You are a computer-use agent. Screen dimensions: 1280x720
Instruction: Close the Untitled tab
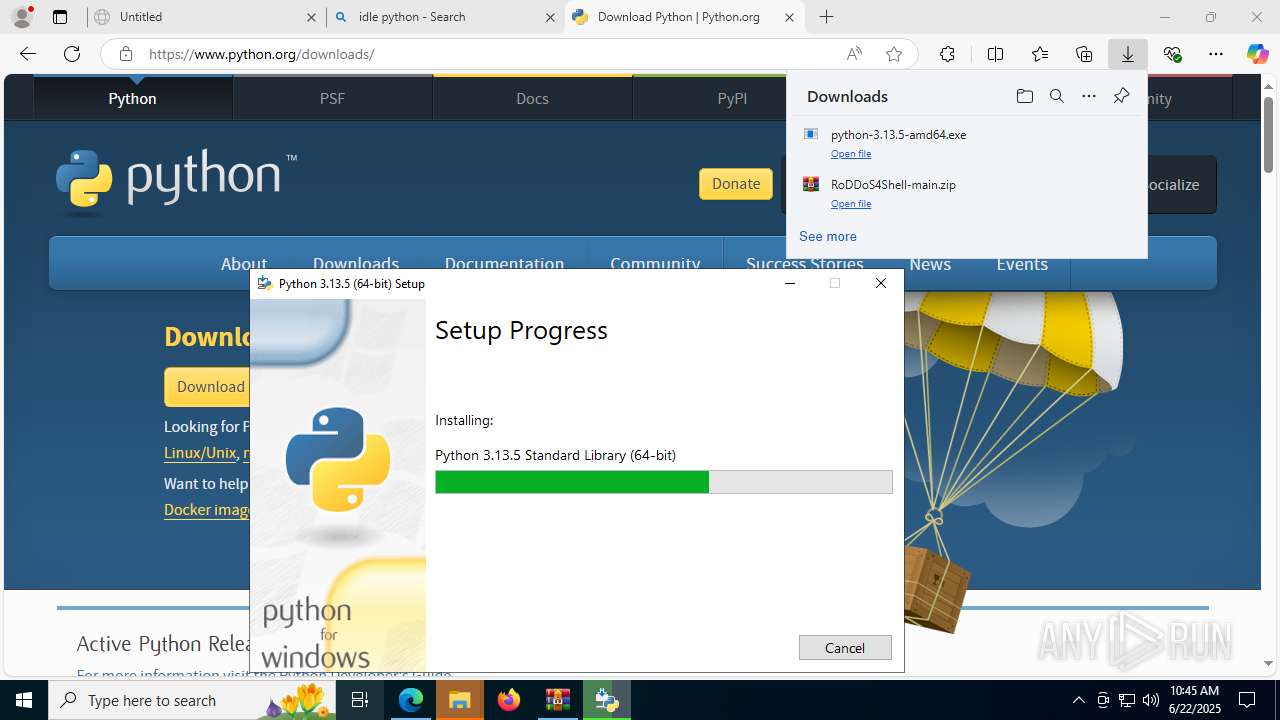point(311,17)
